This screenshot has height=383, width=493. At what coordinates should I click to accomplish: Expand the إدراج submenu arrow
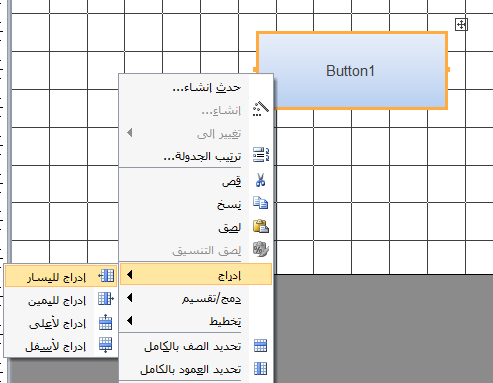coord(130,275)
